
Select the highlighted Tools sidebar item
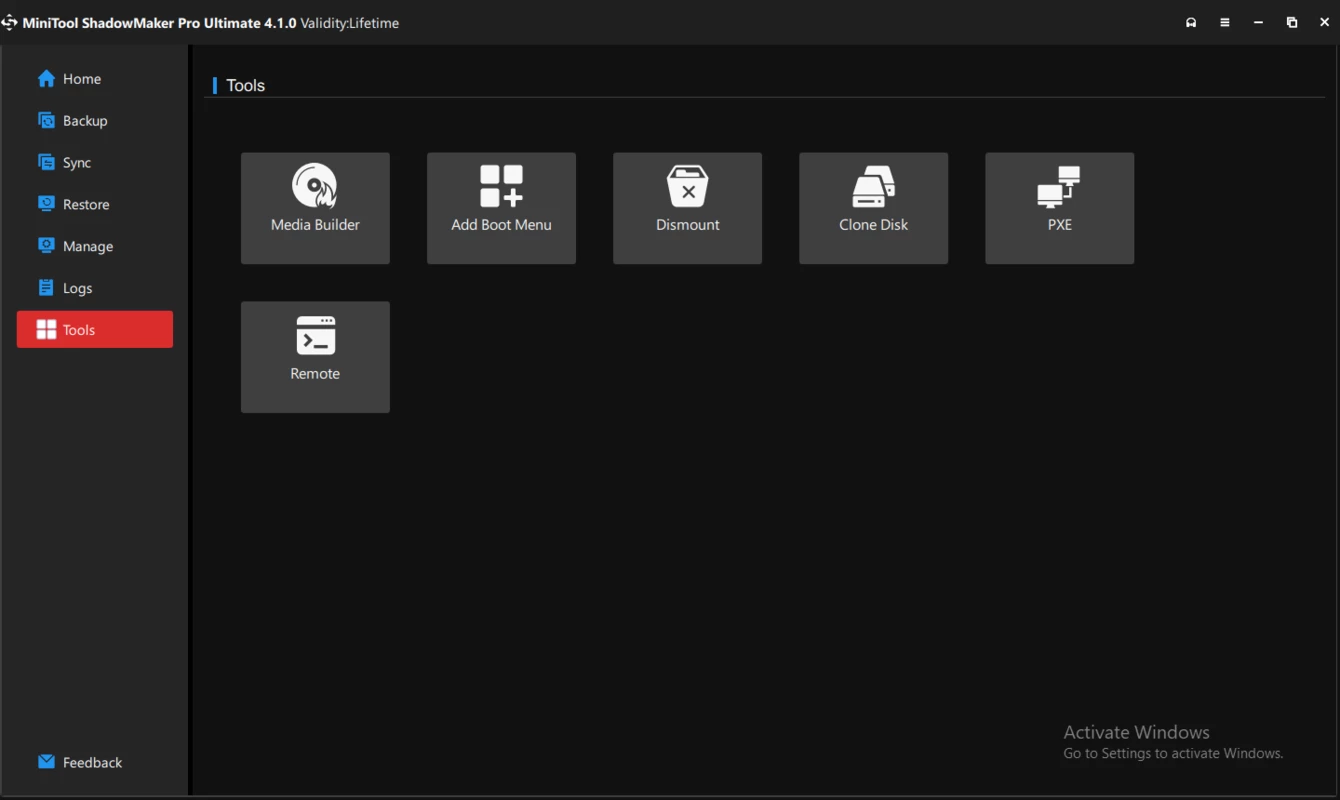pos(95,330)
